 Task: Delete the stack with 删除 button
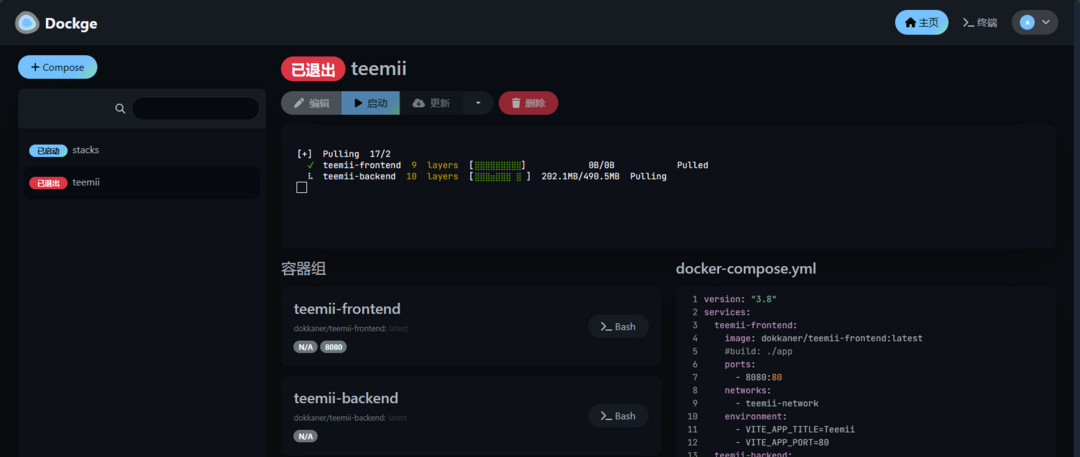(x=528, y=103)
